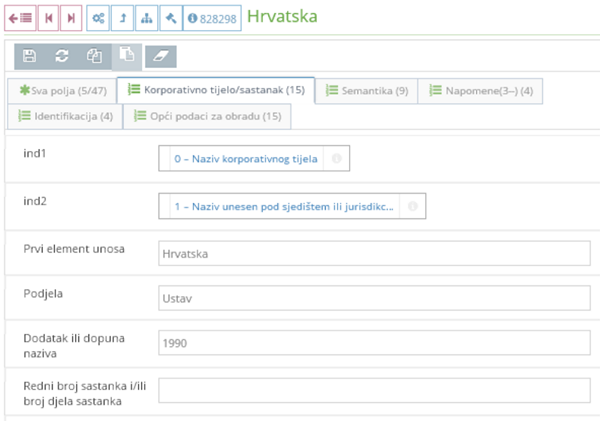Open the gears settings icon
This screenshot has height=421, width=600.
pos(98,18)
